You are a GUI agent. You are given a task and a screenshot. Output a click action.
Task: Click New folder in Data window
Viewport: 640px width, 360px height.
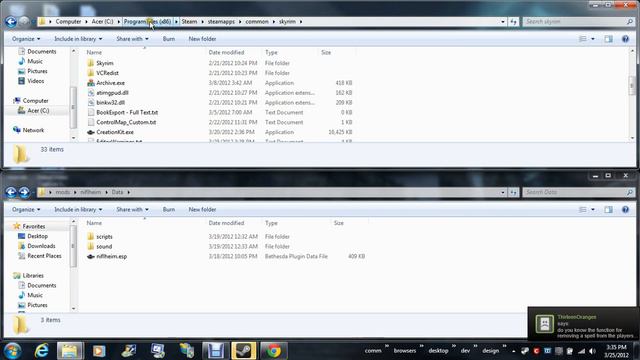pyautogui.click(x=202, y=209)
